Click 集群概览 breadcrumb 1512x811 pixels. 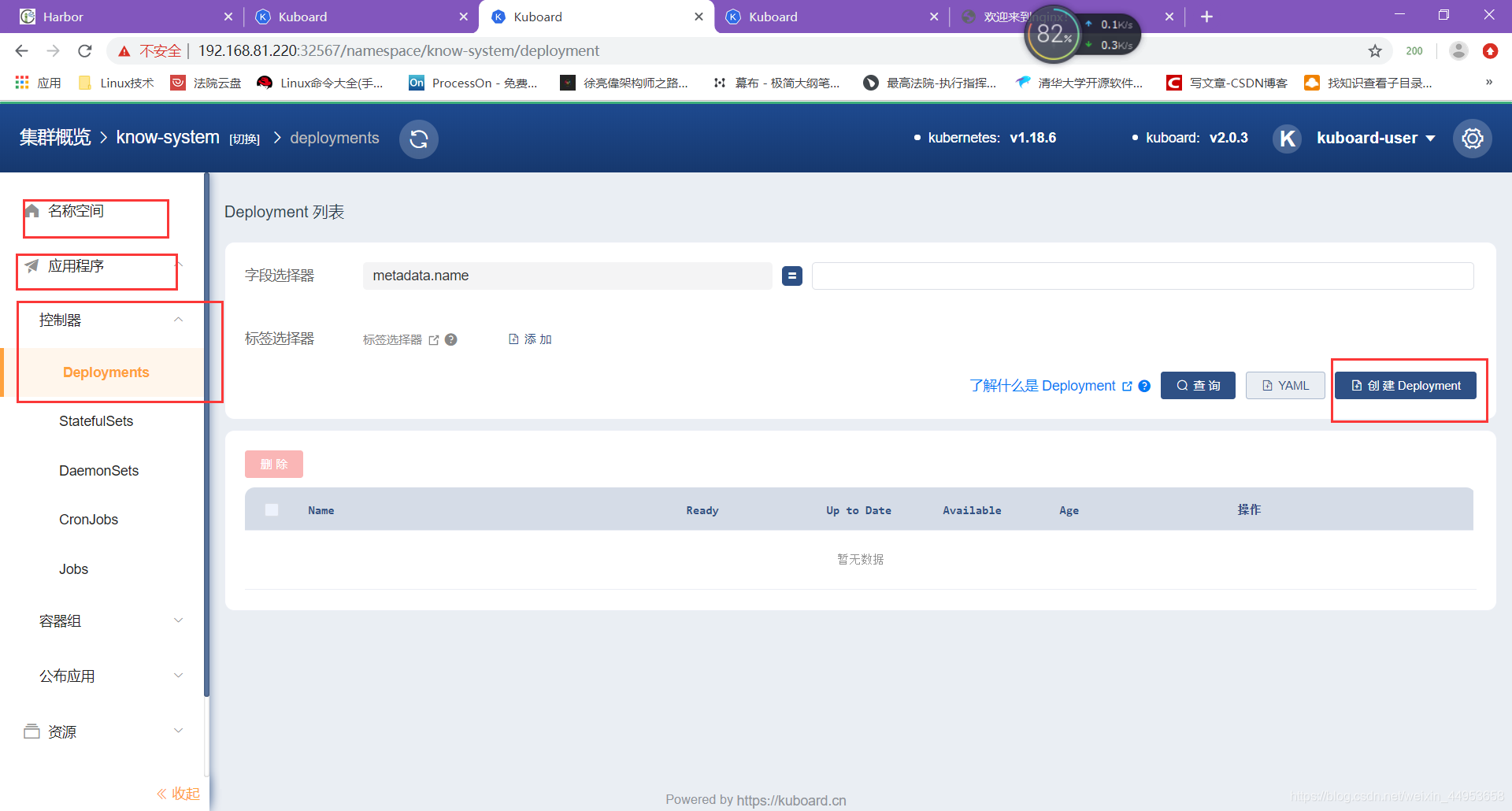click(55, 138)
